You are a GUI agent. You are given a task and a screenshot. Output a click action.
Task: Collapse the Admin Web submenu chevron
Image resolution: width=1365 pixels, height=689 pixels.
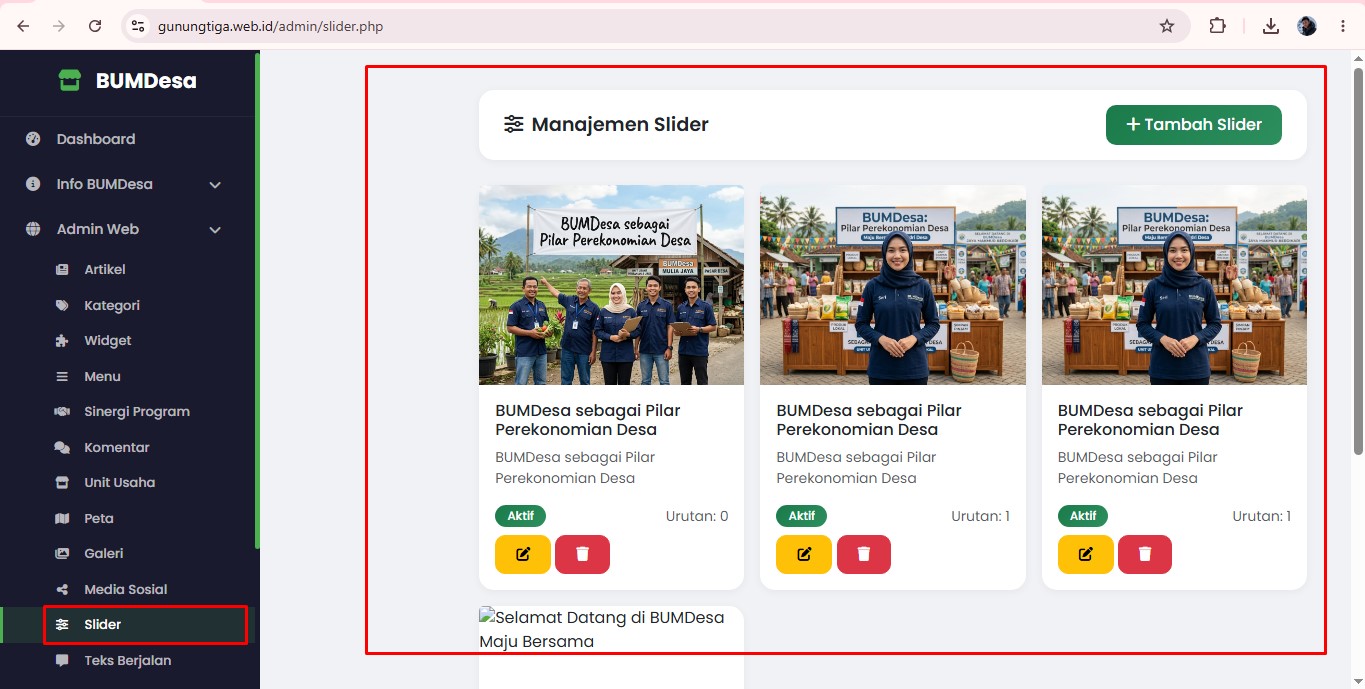[215, 230]
